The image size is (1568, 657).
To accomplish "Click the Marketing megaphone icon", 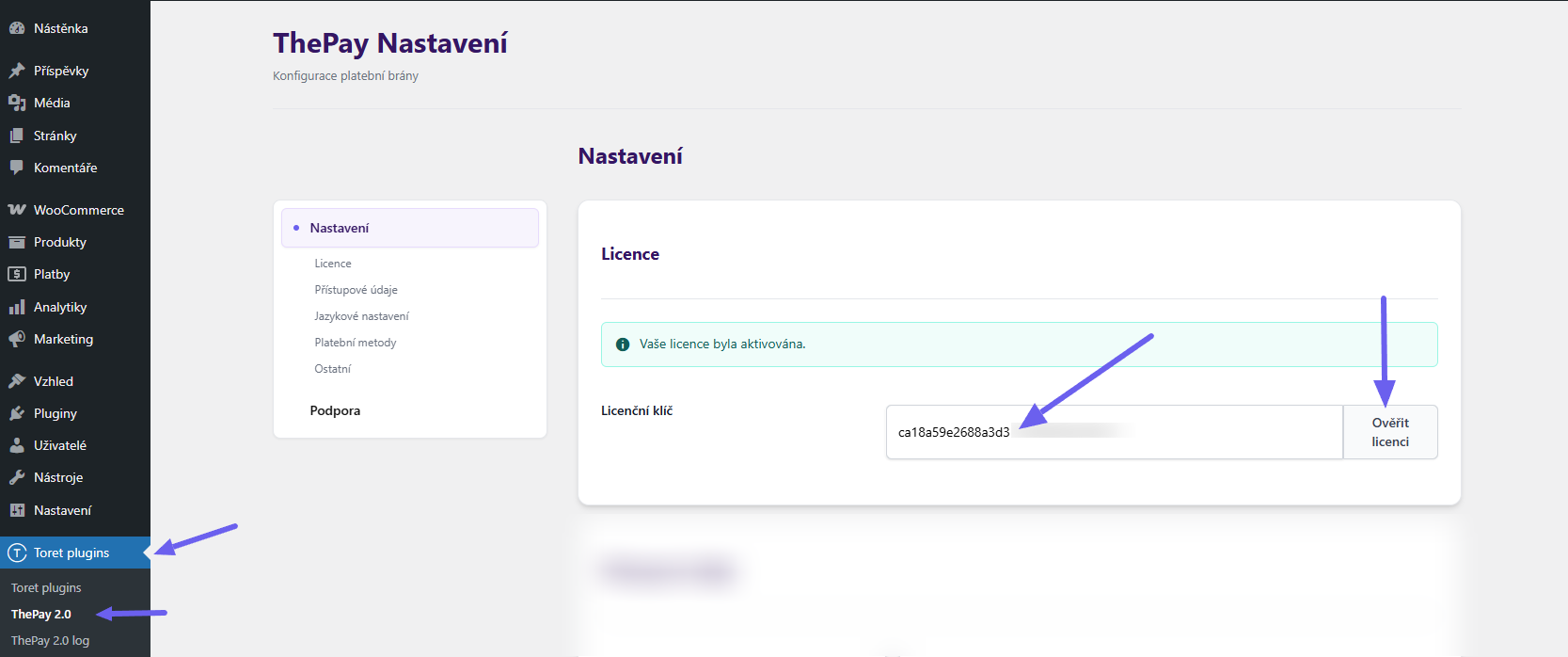I will coord(17,339).
